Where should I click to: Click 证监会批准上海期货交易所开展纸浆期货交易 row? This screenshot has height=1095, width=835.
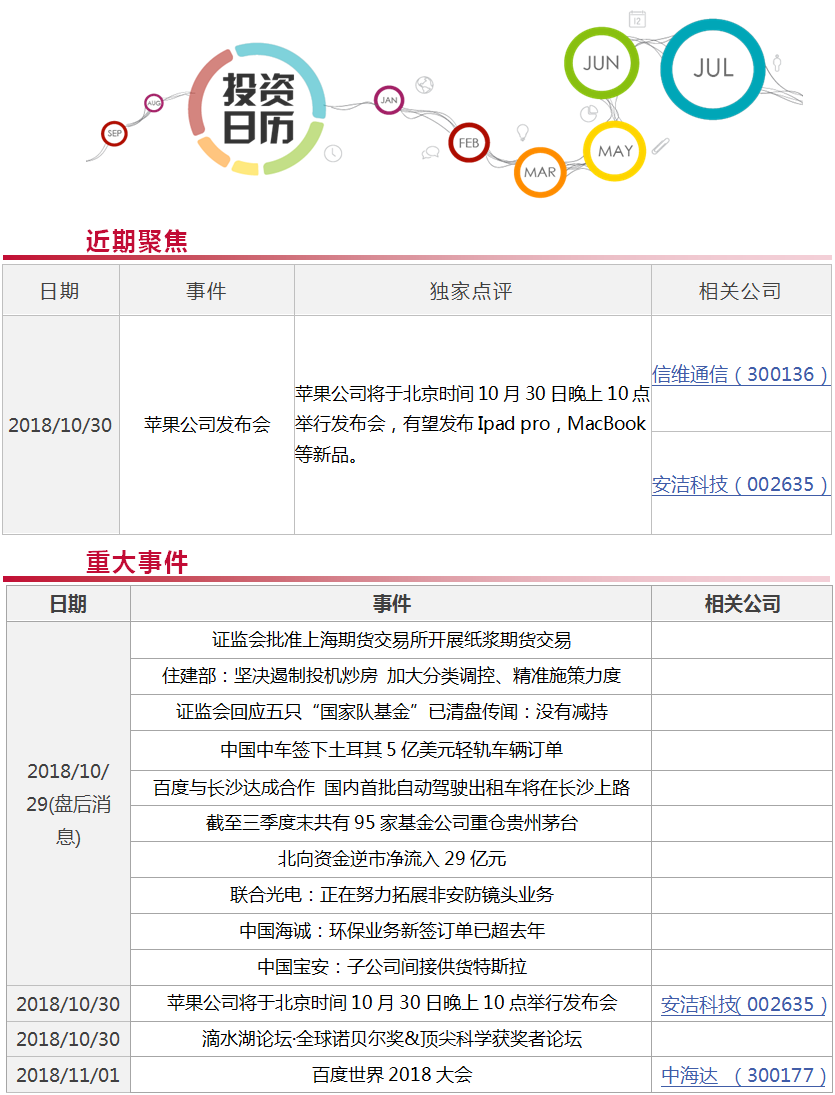click(x=391, y=640)
